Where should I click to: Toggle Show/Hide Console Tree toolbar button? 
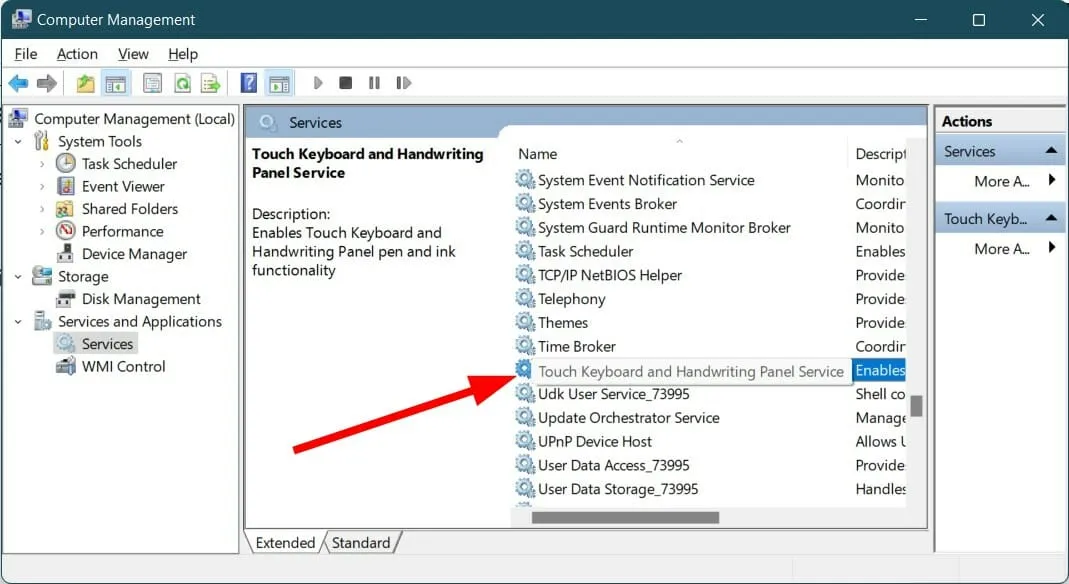point(116,83)
